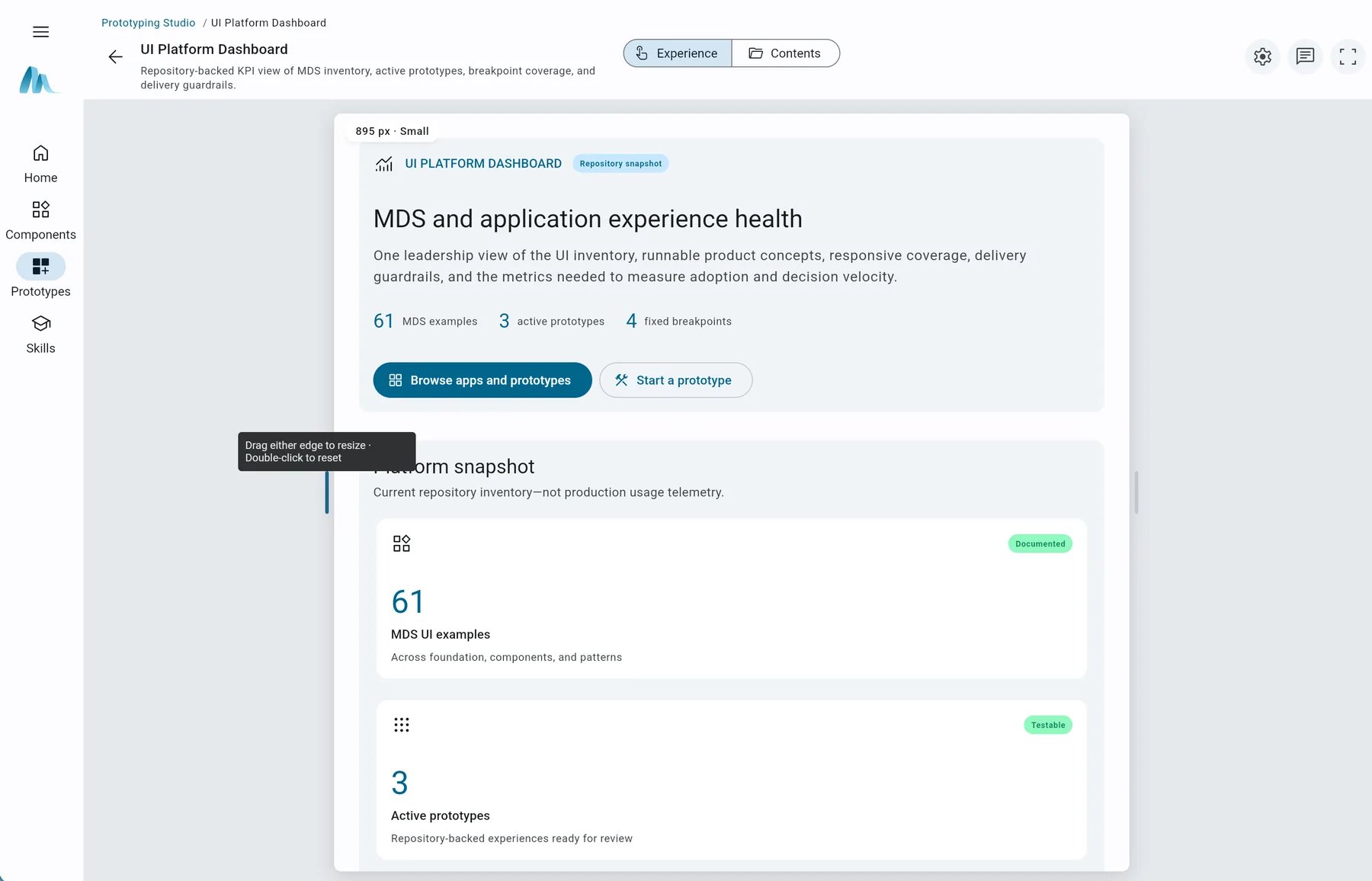
Task: Click Start a prototype button
Action: [x=675, y=380]
